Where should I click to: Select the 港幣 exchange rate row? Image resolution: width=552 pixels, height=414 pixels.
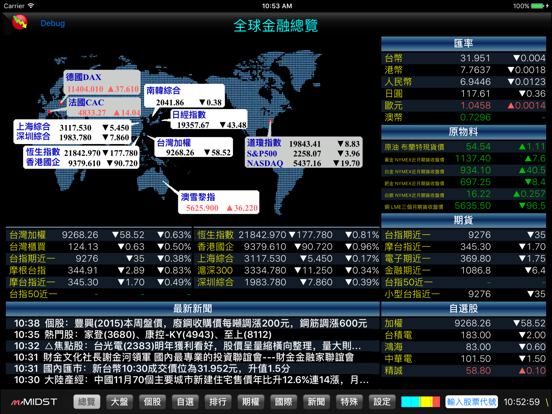click(463, 70)
